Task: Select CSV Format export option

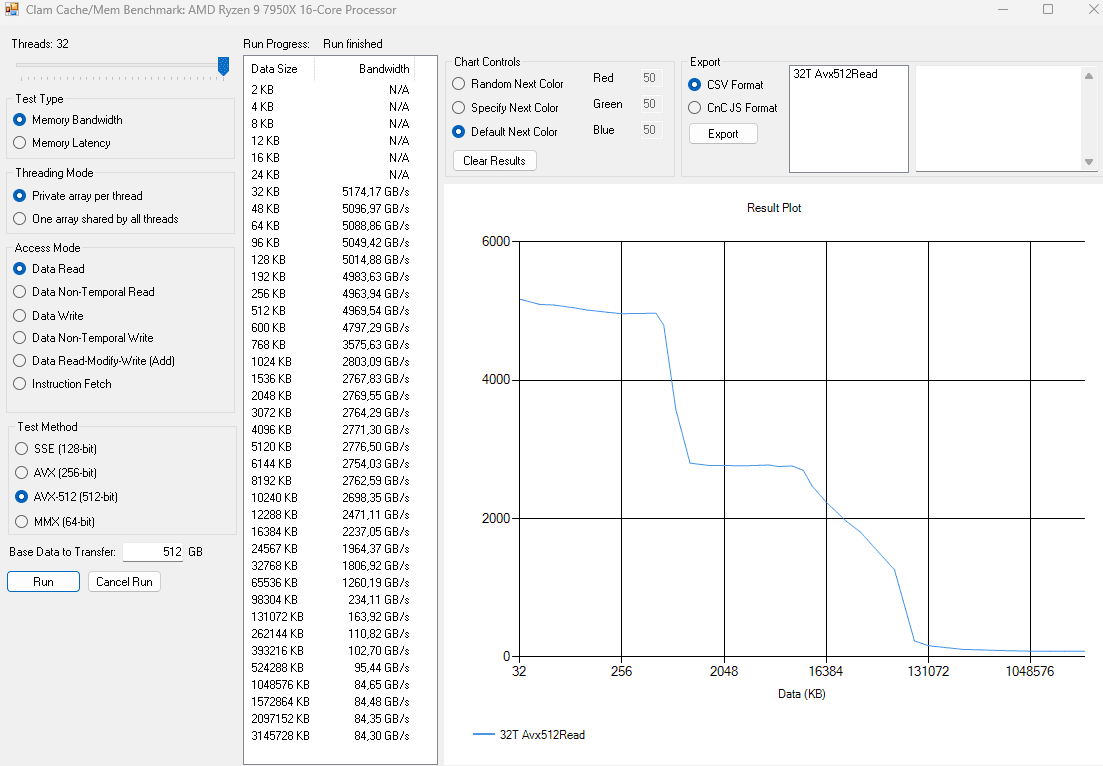Action: pos(726,84)
